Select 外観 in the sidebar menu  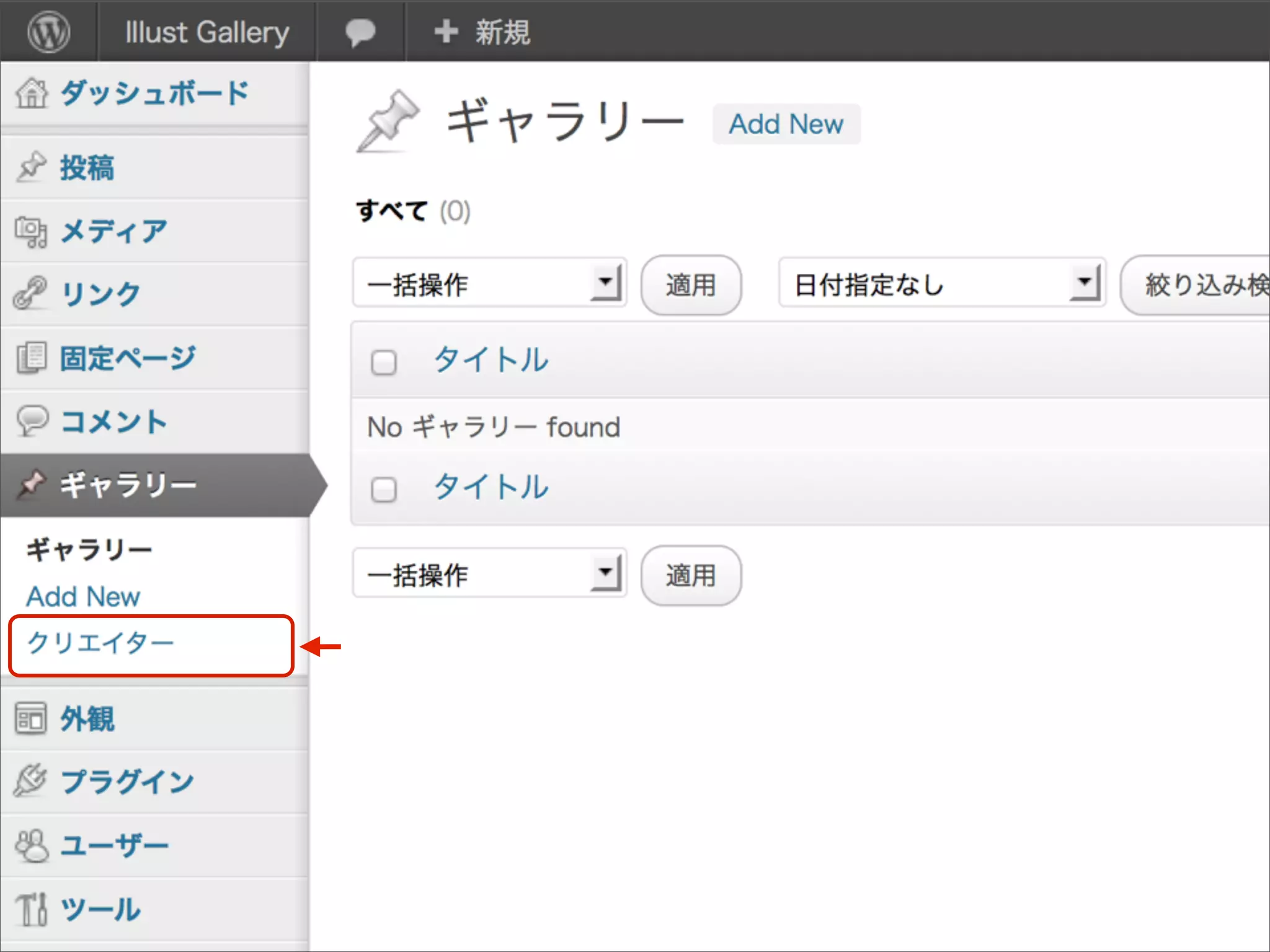click(x=87, y=719)
